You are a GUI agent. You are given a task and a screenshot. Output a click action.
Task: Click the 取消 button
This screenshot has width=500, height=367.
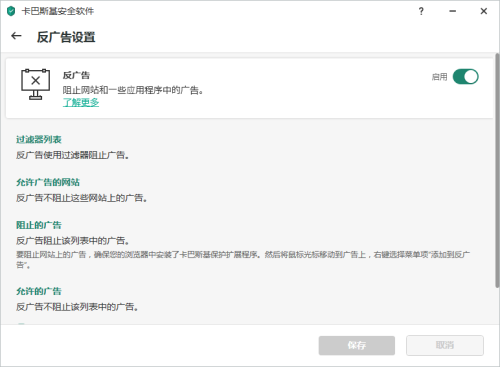445,345
